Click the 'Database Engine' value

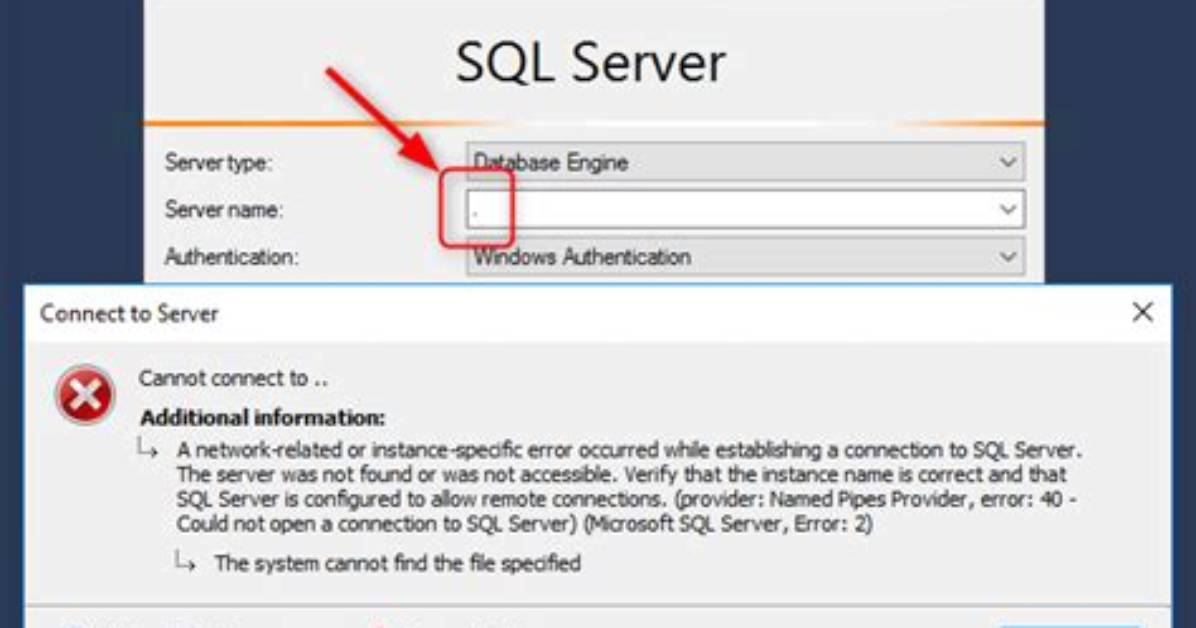click(x=551, y=163)
